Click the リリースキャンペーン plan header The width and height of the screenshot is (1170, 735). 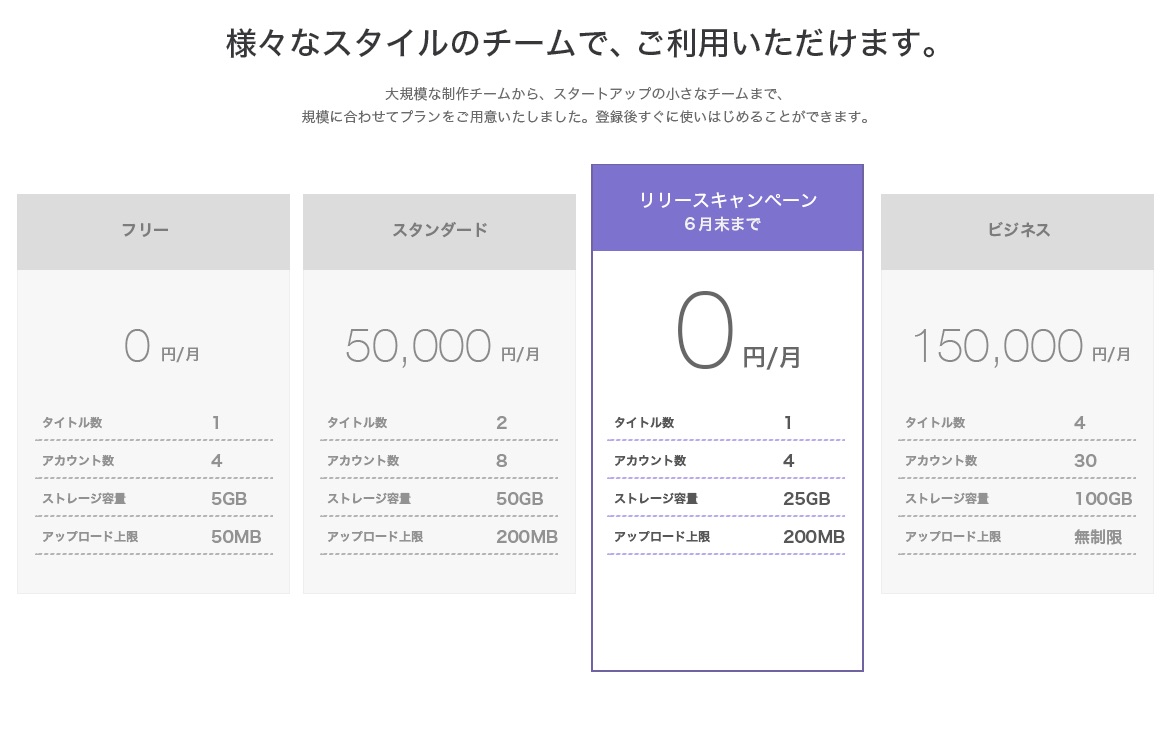pos(727,200)
